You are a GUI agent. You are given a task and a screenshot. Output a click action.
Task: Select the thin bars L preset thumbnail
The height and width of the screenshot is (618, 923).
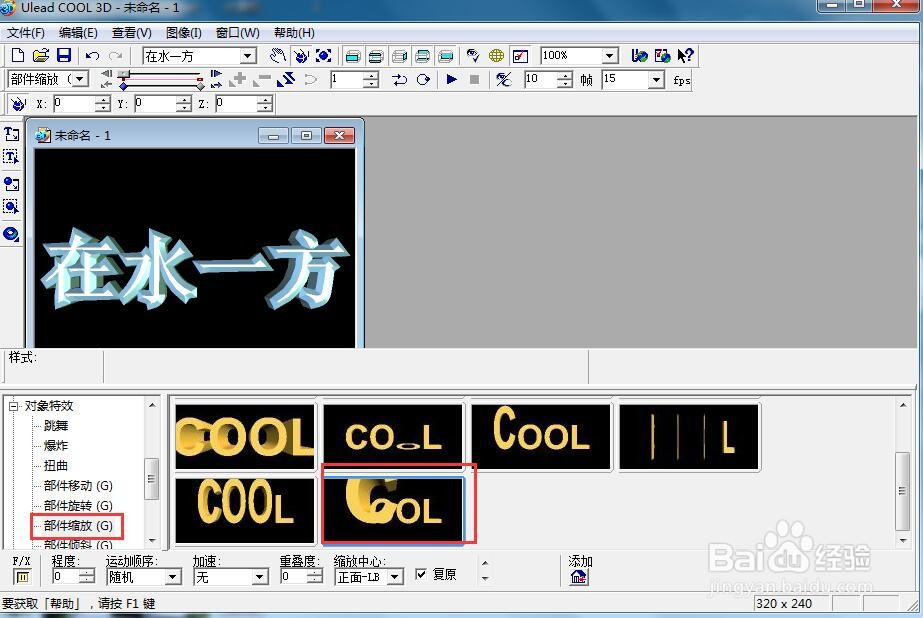pyautogui.click(x=689, y=437)
